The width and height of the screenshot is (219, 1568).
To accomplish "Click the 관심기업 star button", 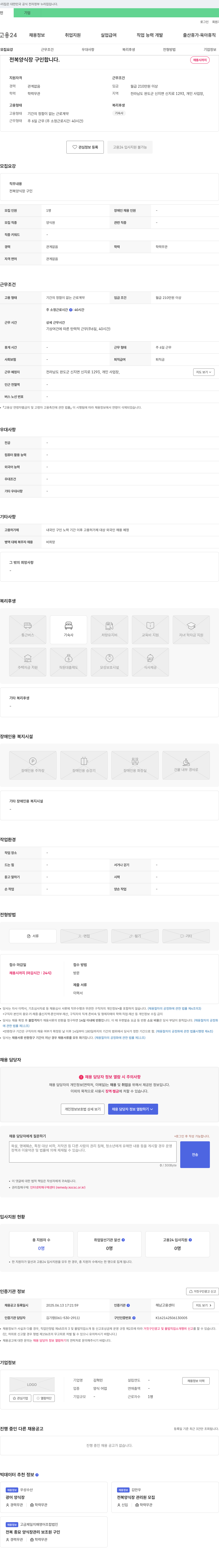I will 20,1398.
